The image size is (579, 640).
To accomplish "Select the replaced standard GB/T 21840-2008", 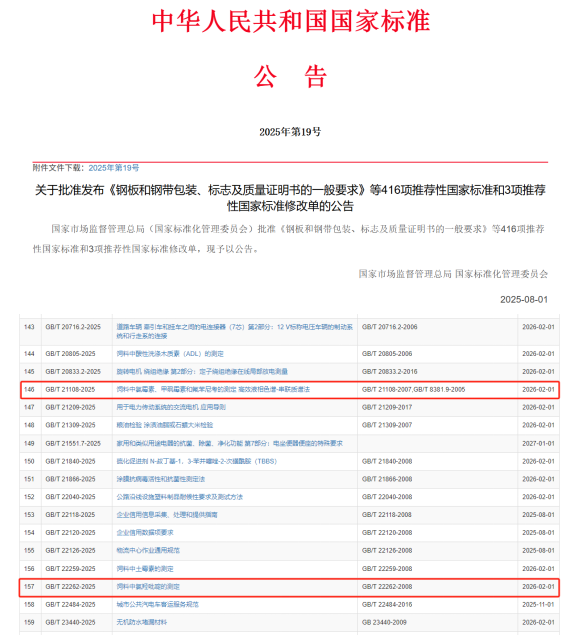I will (387, 461).
